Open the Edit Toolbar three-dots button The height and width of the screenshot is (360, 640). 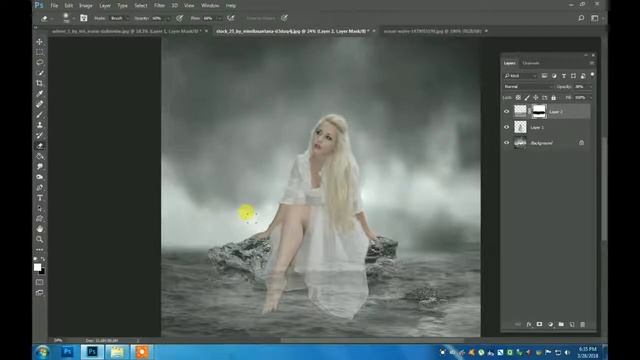40,250
